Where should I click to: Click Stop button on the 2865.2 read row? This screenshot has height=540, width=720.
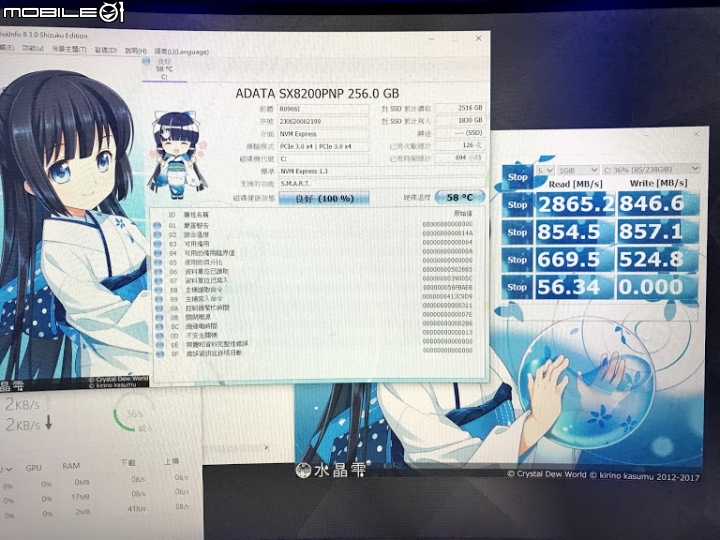pos(517,205)
